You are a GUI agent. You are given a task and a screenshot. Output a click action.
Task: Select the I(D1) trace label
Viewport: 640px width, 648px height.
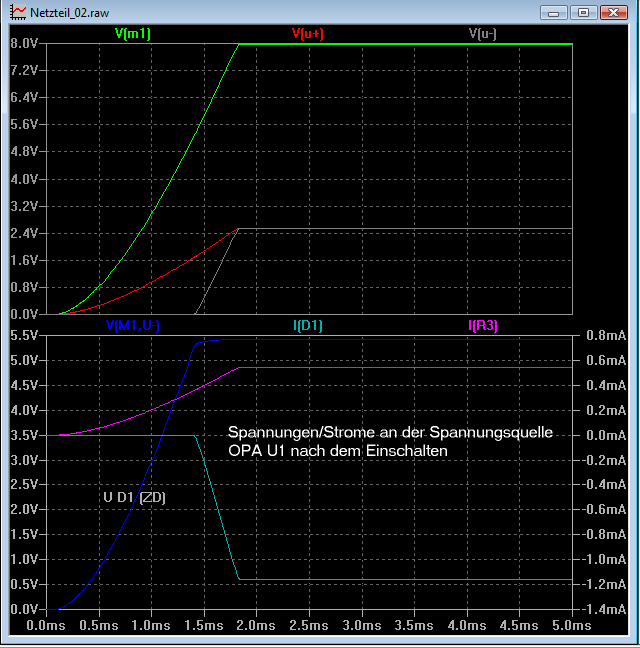(308, 326)
